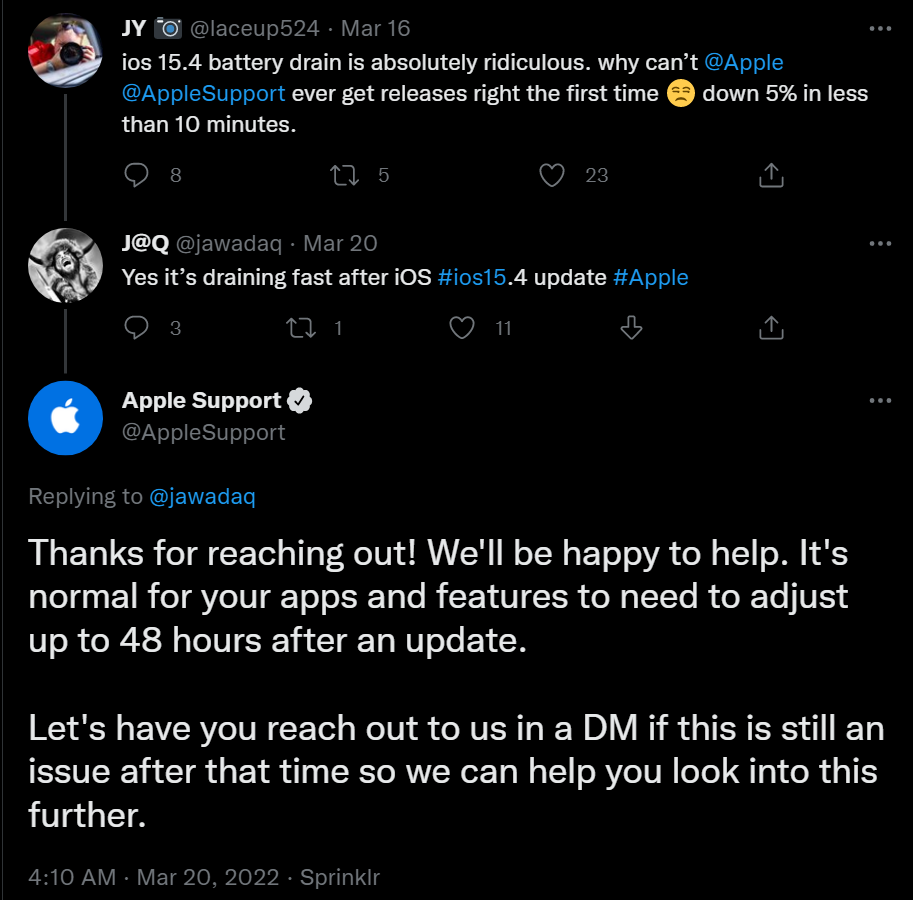Viewport: 913px width, 900px height.
Task: Like JY's battery drain tweet
Action: (x=552, y=175)
